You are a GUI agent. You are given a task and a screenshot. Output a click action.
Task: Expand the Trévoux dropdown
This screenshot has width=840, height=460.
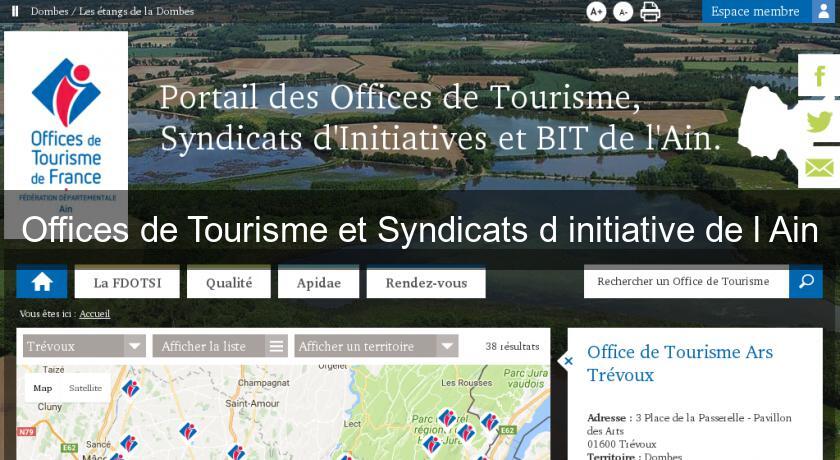coord(135,346)
